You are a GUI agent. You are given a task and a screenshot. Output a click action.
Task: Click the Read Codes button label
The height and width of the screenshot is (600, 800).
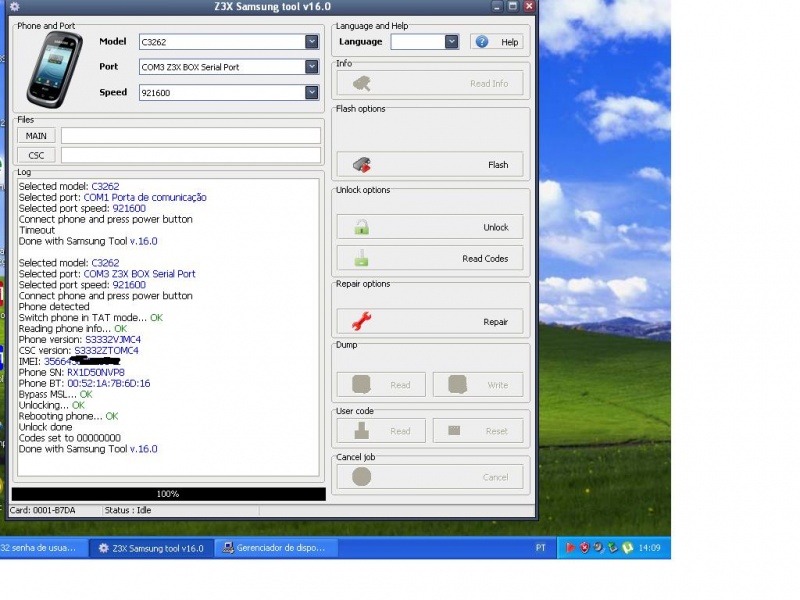click(485, 259)
